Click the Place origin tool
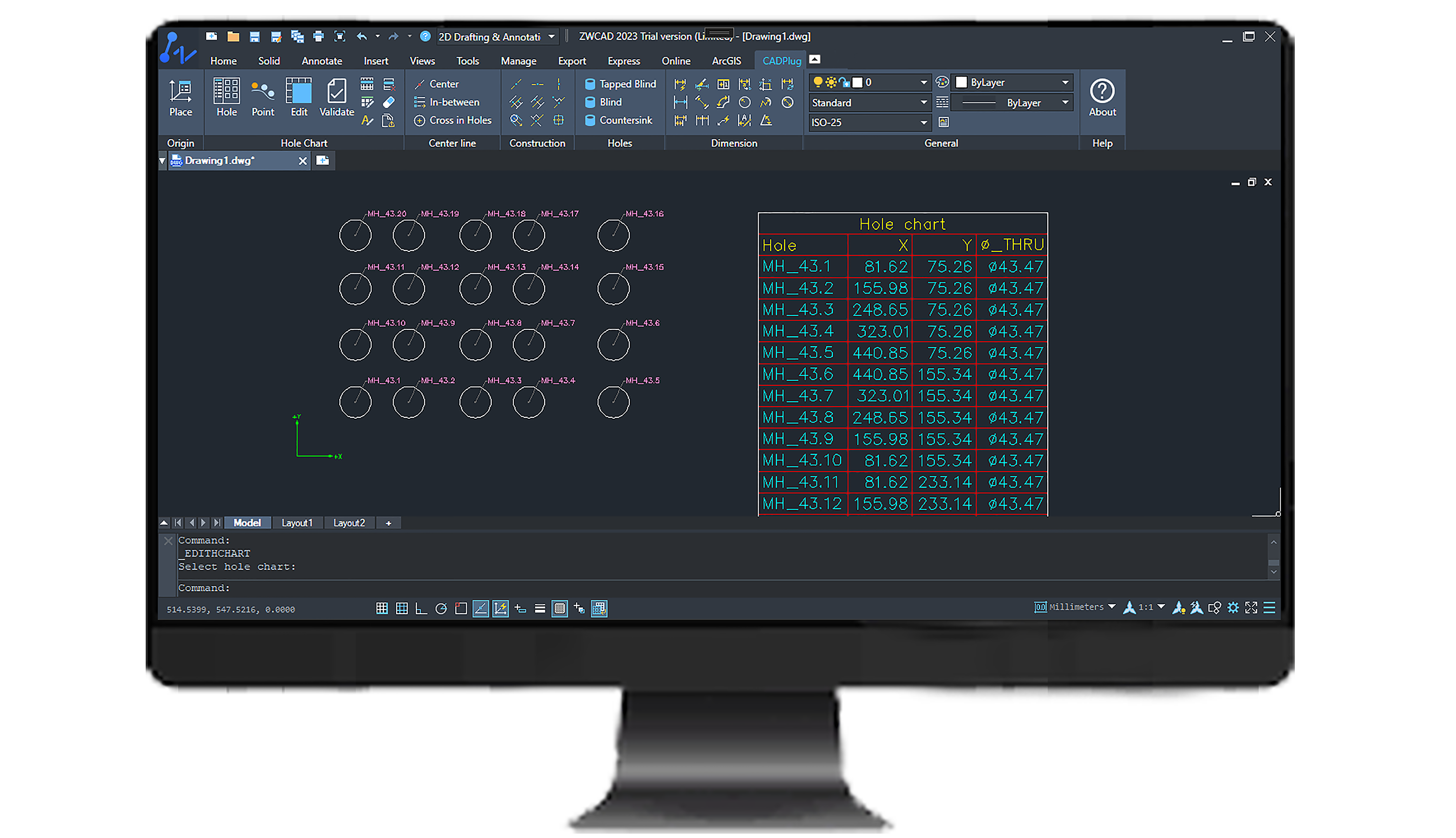Image resolution: width=1456 pixels, height=838 pixels. click(180, 98)
